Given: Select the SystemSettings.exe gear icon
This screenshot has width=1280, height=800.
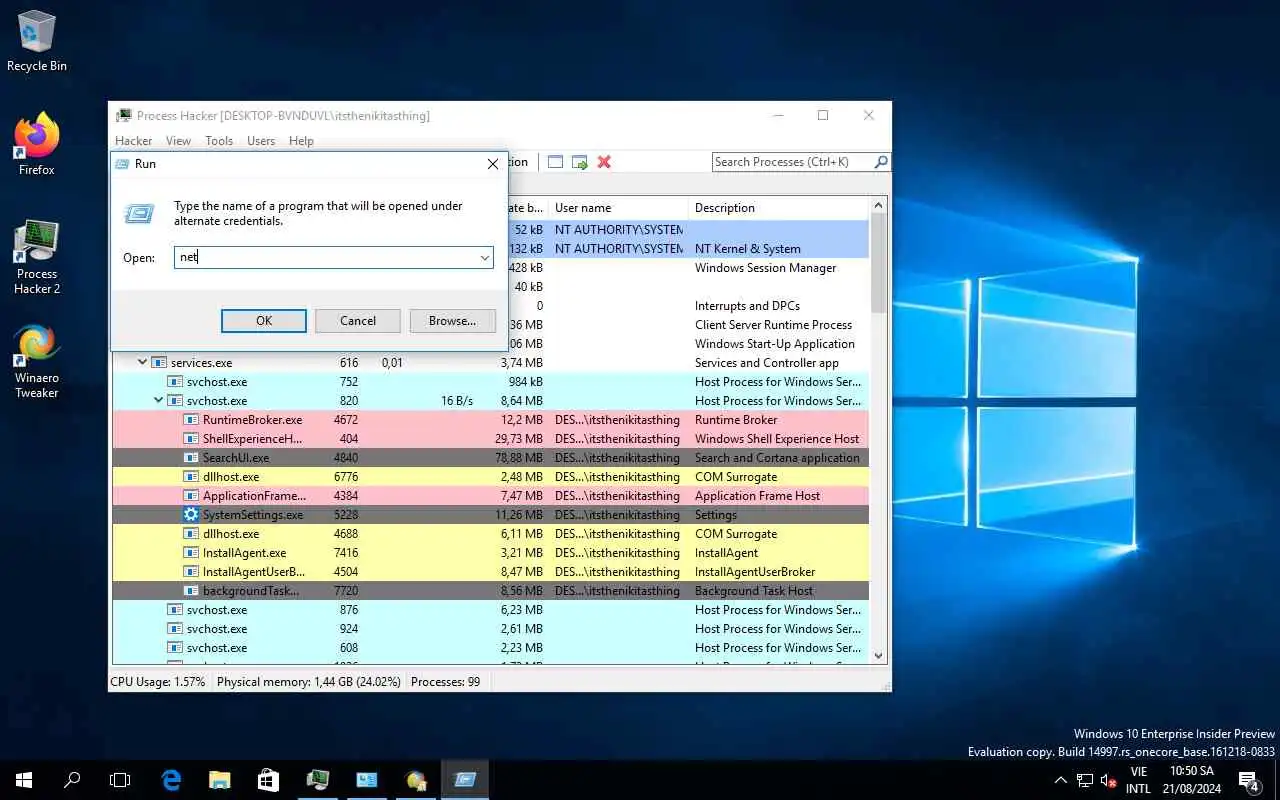Looking at the screenshot, I should [x=191, y=515].
